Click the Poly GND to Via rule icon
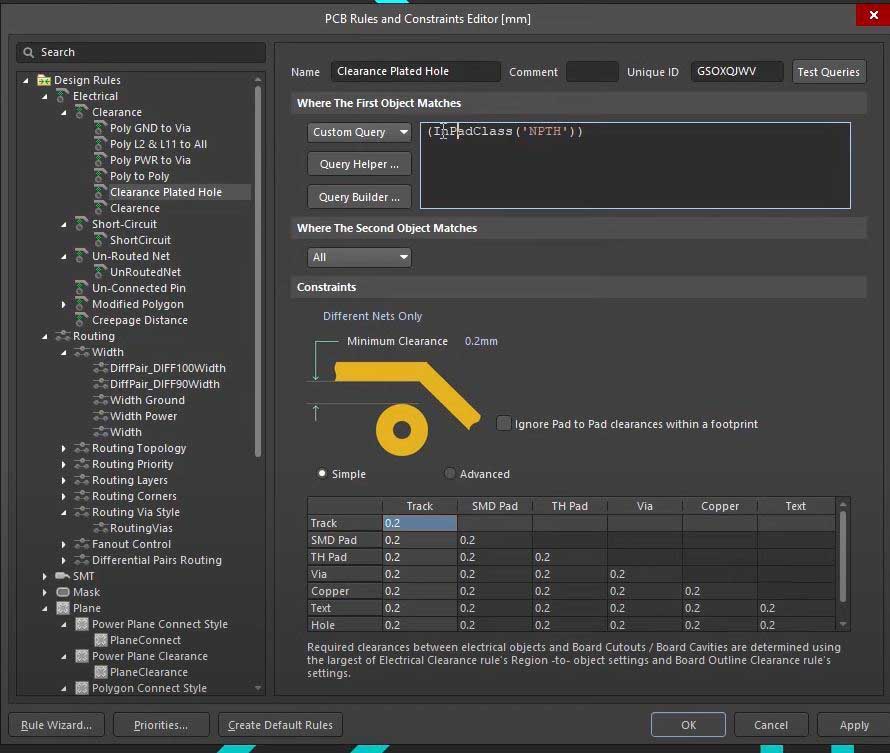 click(100, 128)
